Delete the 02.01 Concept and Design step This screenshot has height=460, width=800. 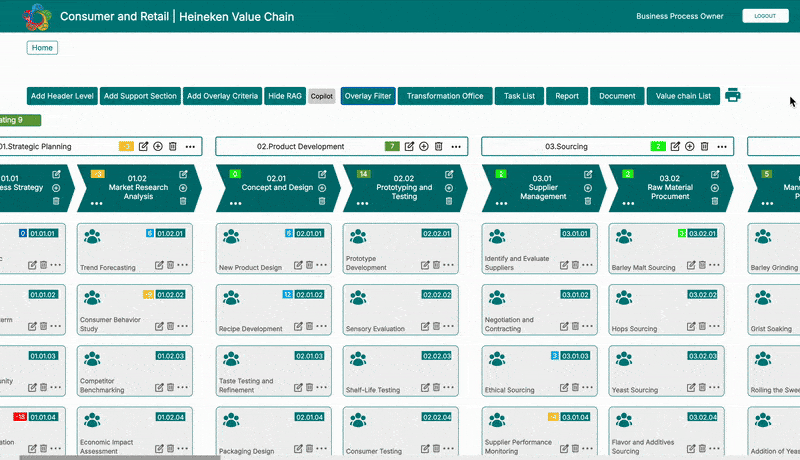(322, 201)
